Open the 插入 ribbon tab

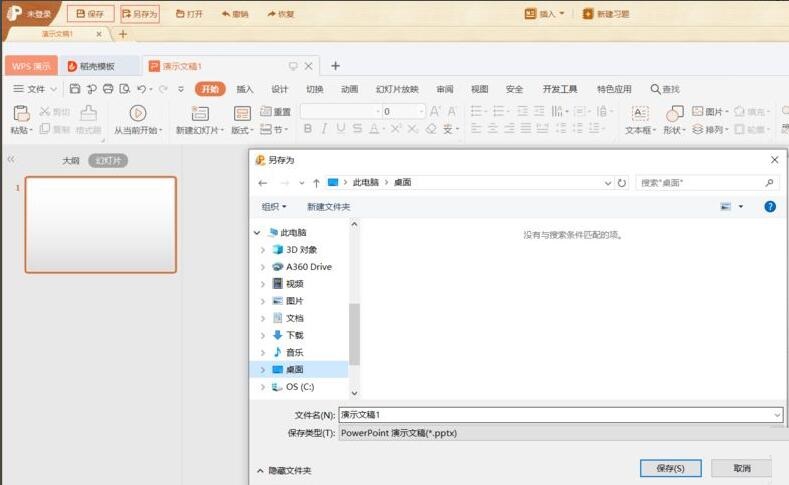(x=245, y=89)
